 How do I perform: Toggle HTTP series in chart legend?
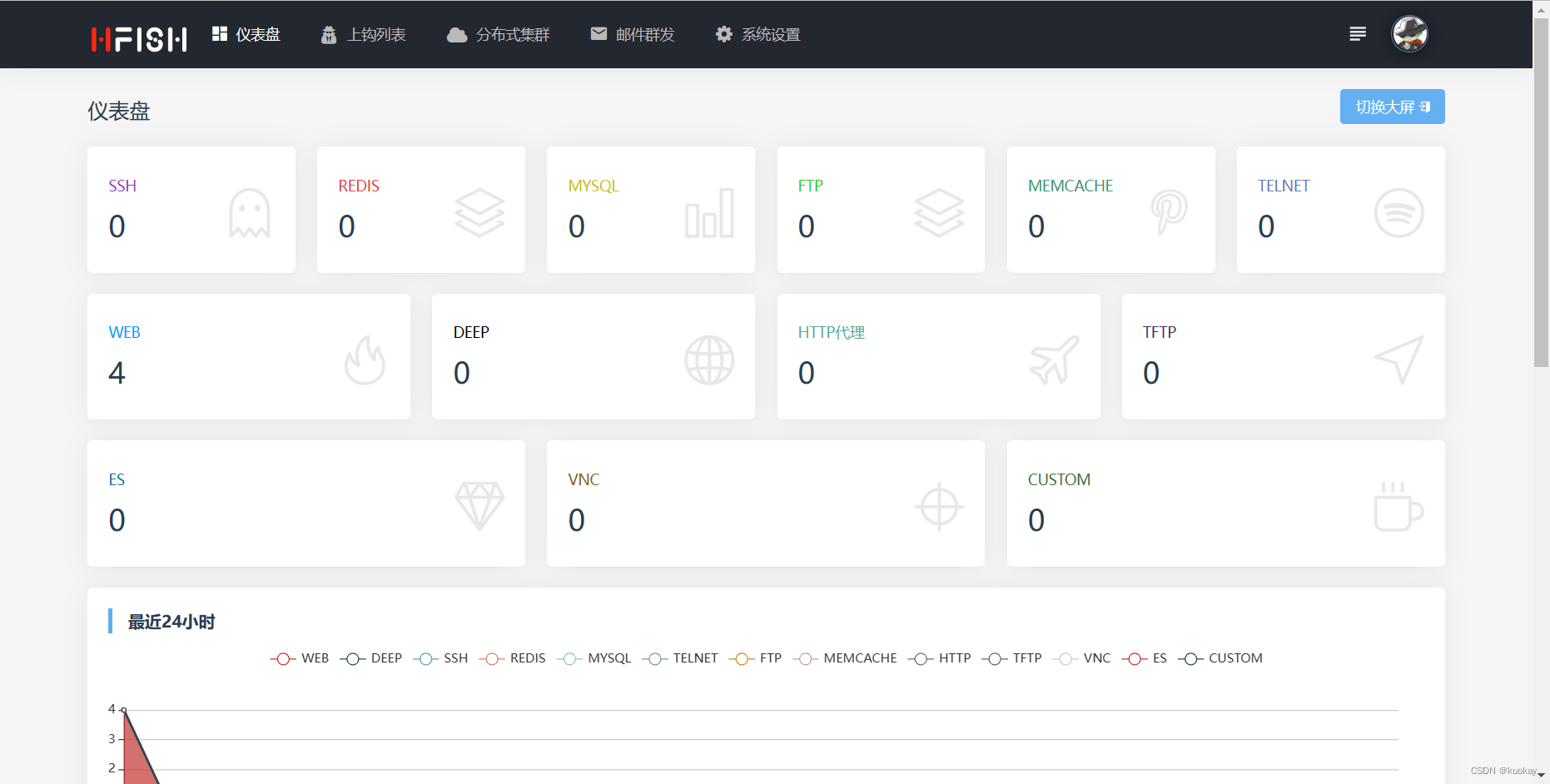point(940,658)
